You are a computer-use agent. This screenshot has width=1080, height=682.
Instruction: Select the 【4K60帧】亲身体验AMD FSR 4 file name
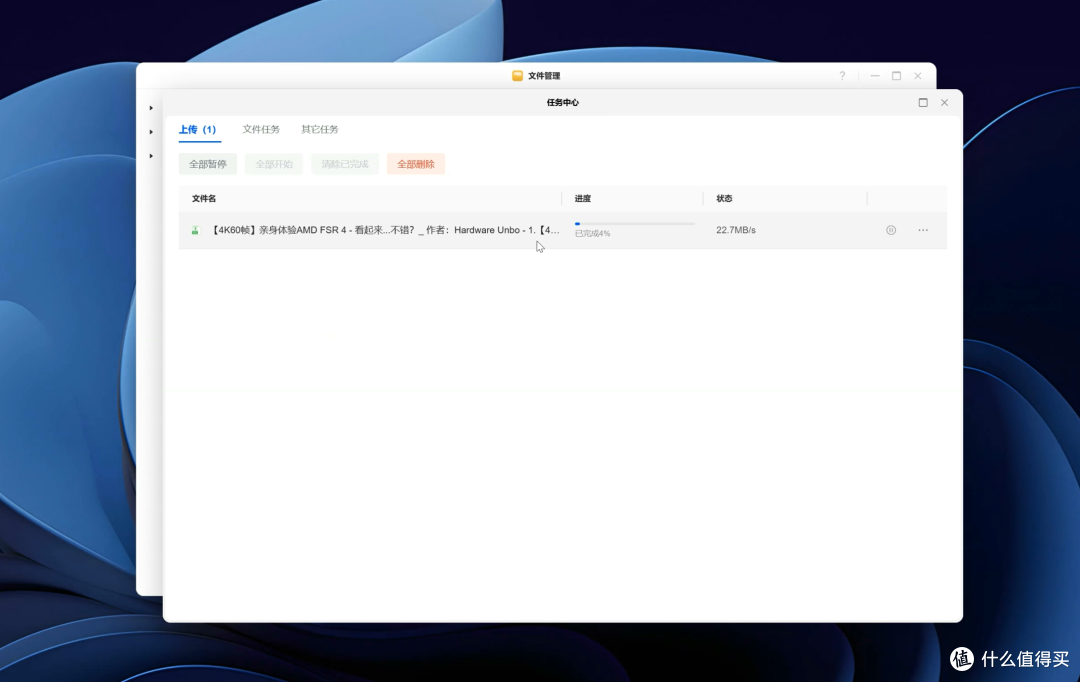coord(384,230)
